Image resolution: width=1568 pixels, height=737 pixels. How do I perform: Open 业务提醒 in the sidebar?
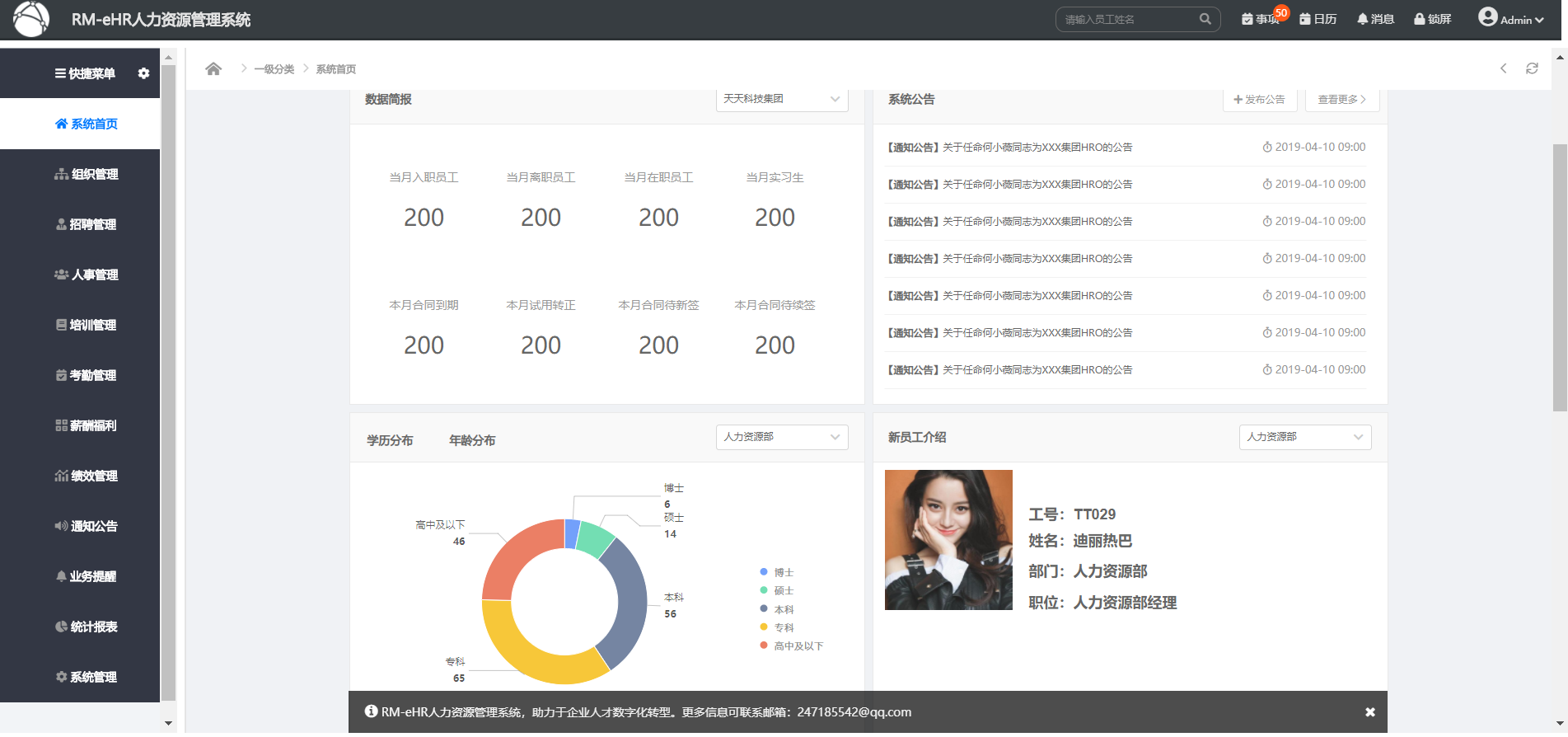[80, 576]
